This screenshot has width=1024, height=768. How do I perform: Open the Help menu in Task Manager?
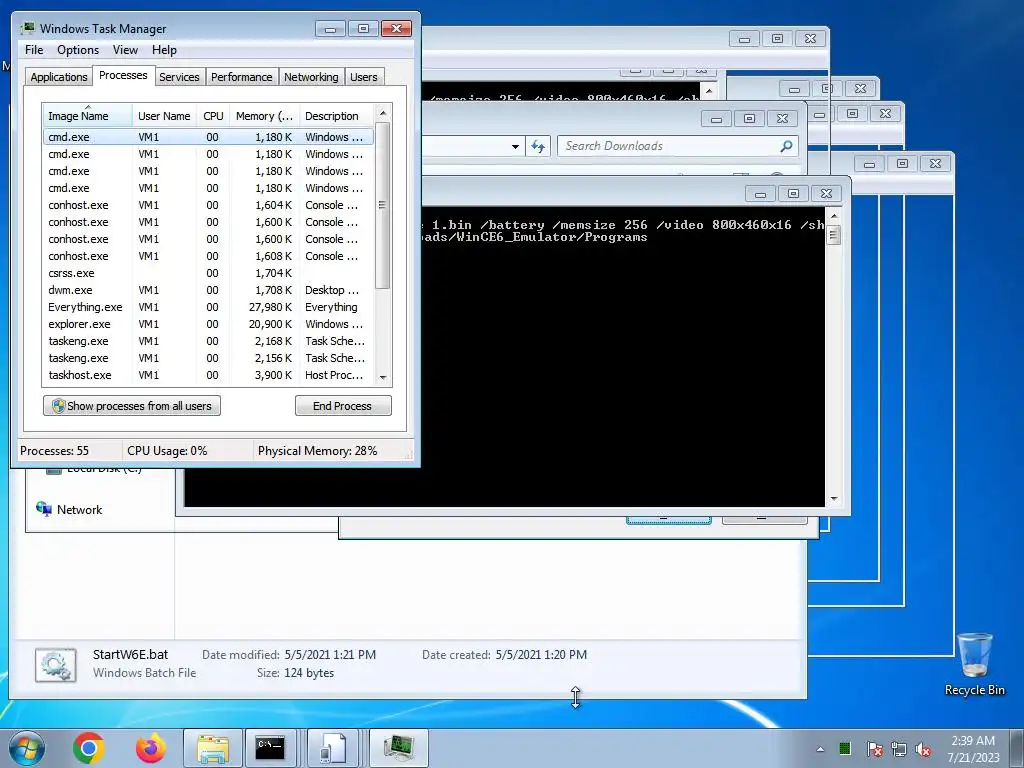[x=164, y=50]
